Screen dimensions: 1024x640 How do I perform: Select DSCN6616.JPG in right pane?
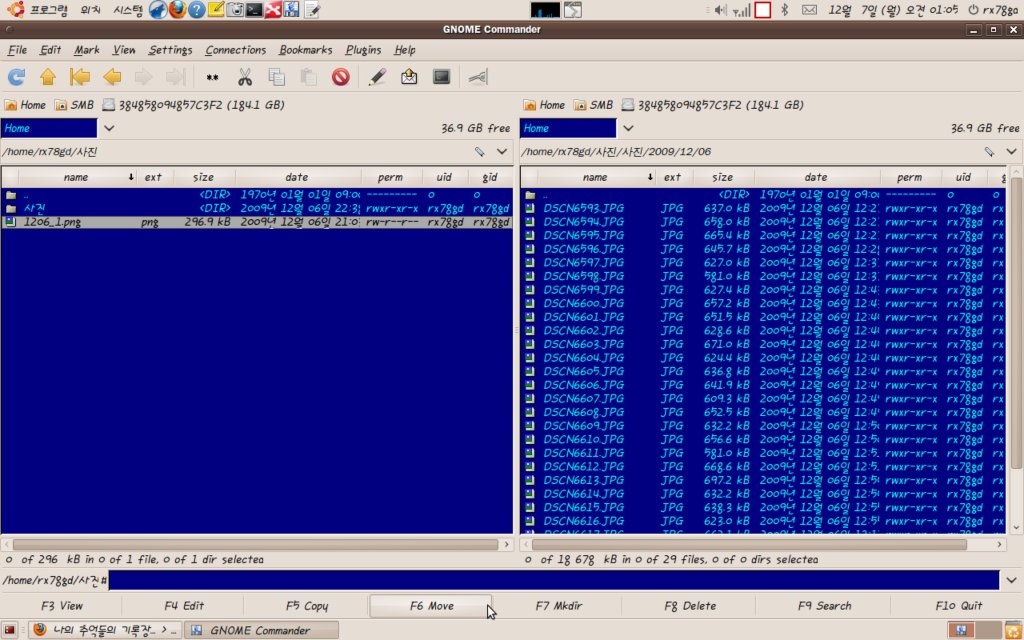click(x=762, y=521)
